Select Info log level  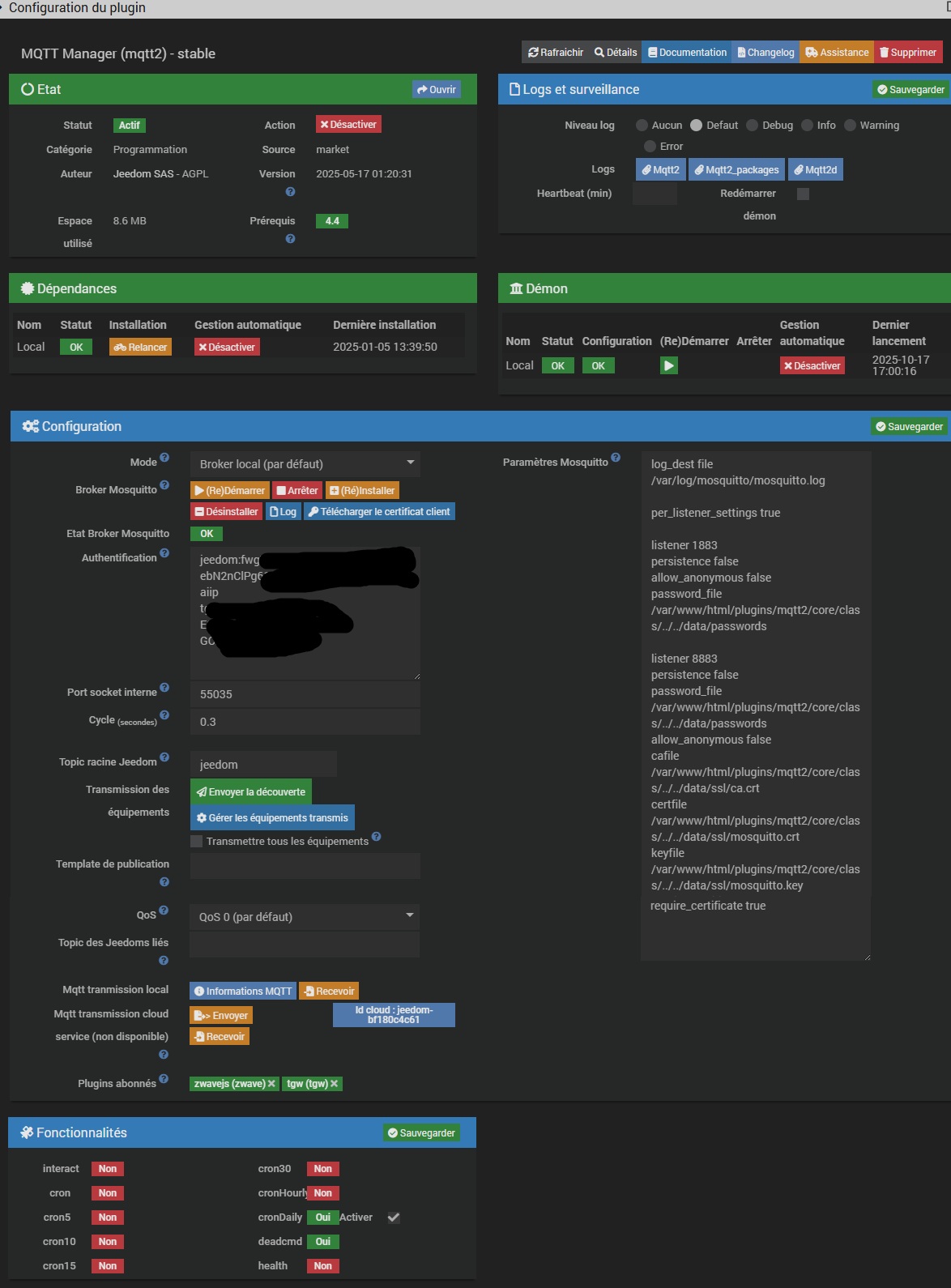pos(807,126)
